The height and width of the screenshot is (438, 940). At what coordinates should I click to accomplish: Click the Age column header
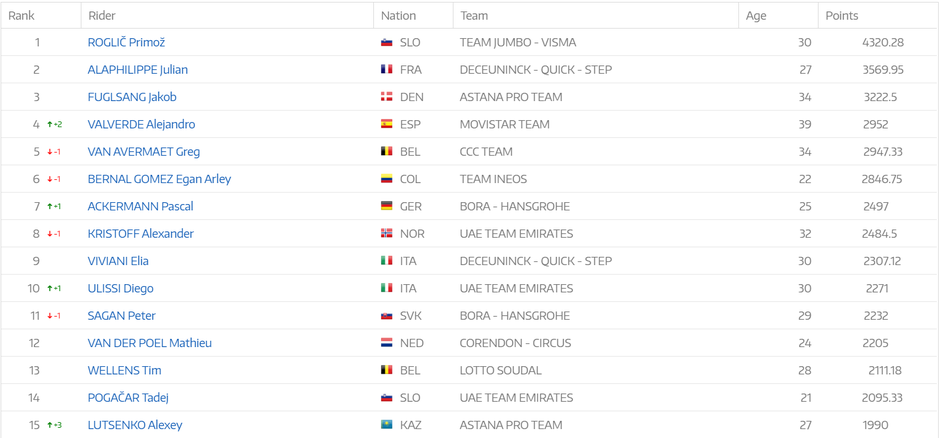click(x=756, y=16)
